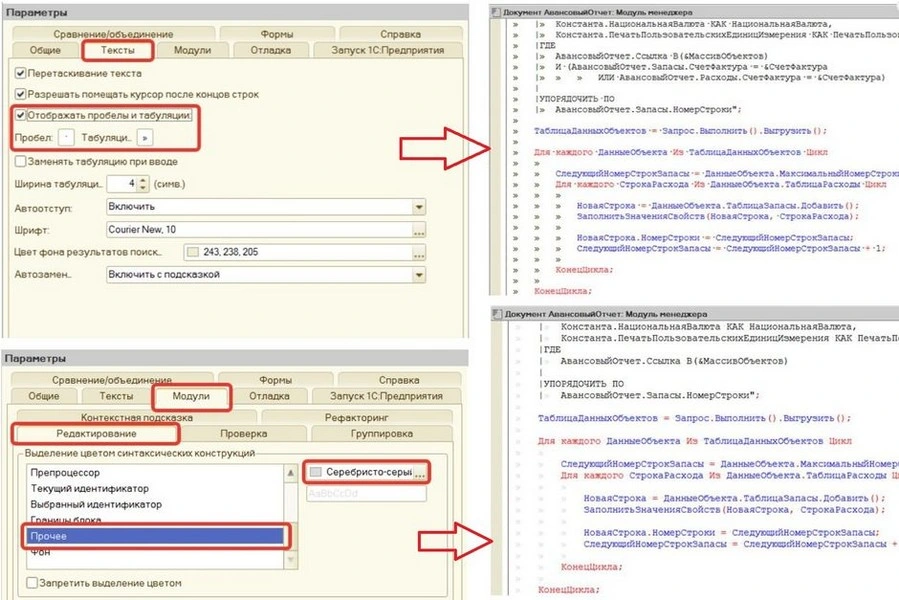Expand the Автоотступ dropdown list

click(419, 207)
